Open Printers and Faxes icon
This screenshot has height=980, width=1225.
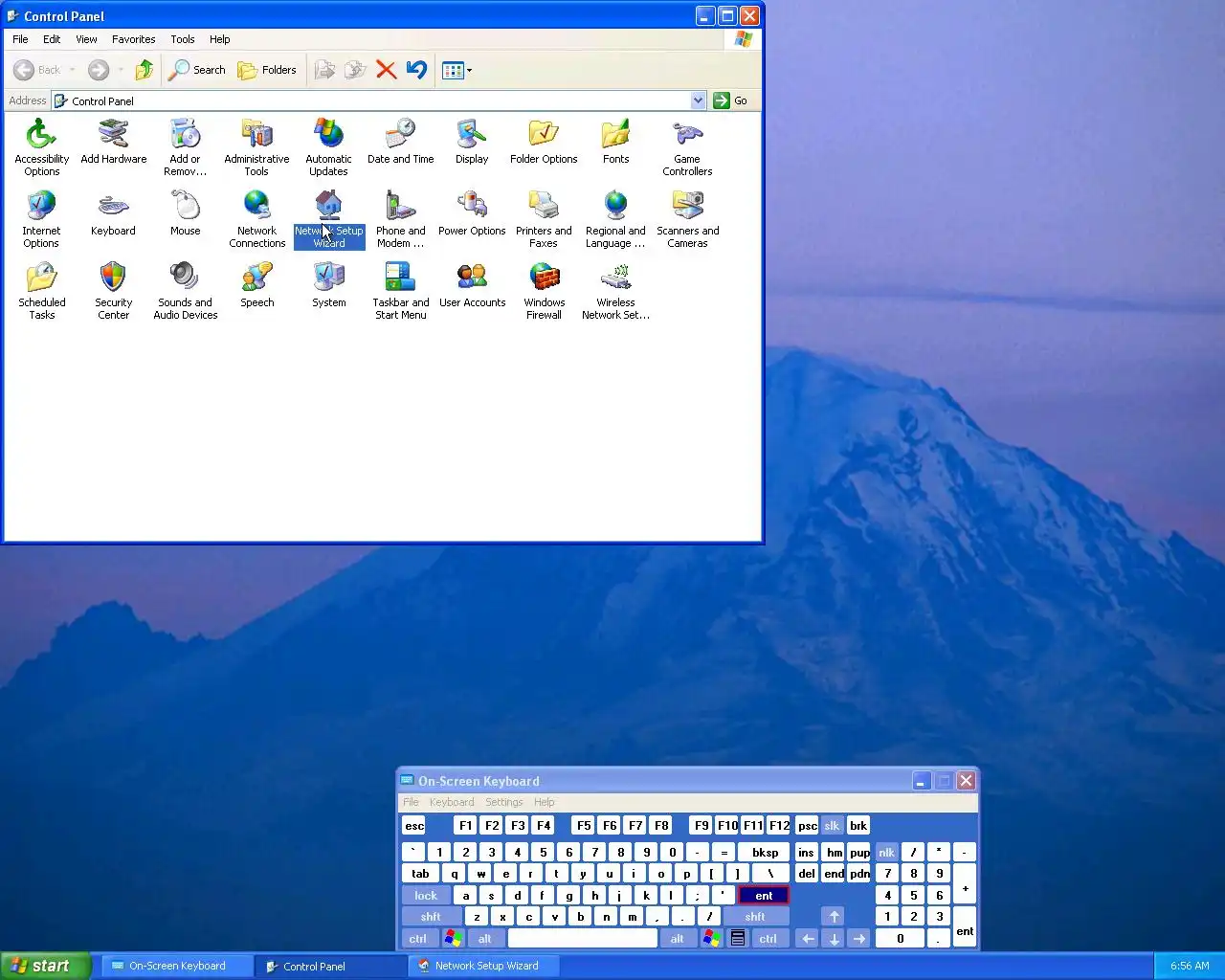pos(544,218)
